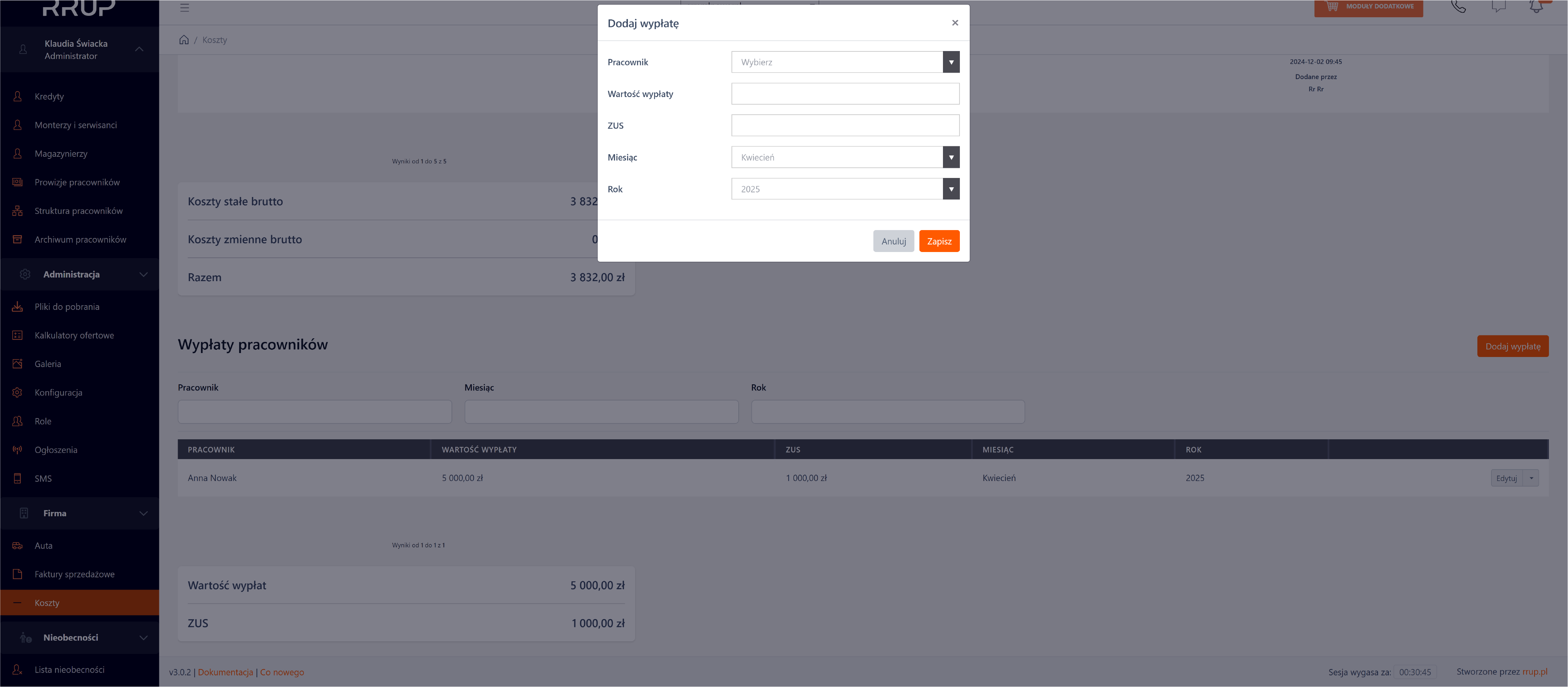
Task: Open the Pracownik dropdown in dialog
Action: 845,62
